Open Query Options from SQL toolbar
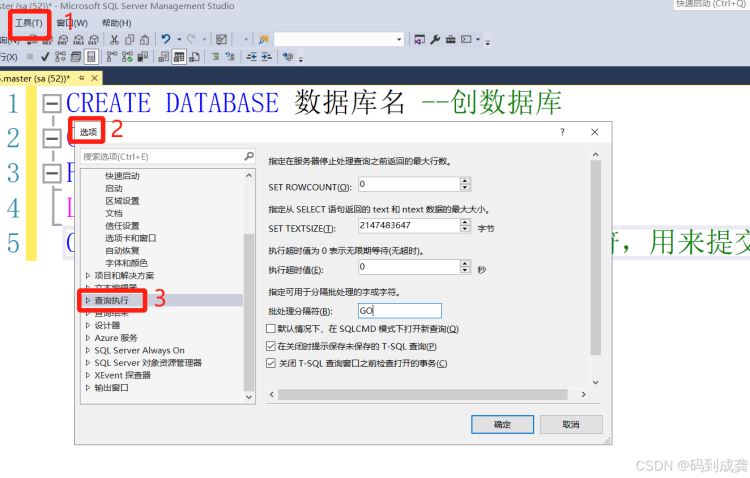The height and width of the screenshot is (478, 750). click(76, 57)
